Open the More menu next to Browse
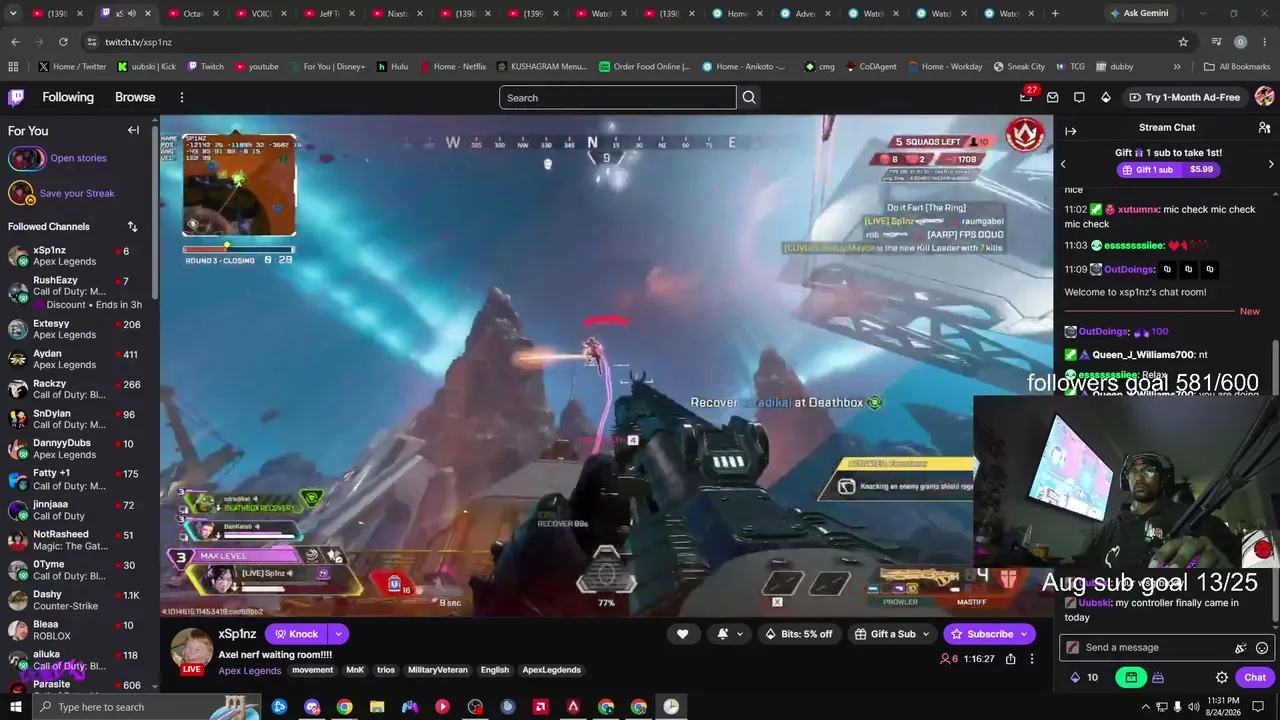 (182, 97)
